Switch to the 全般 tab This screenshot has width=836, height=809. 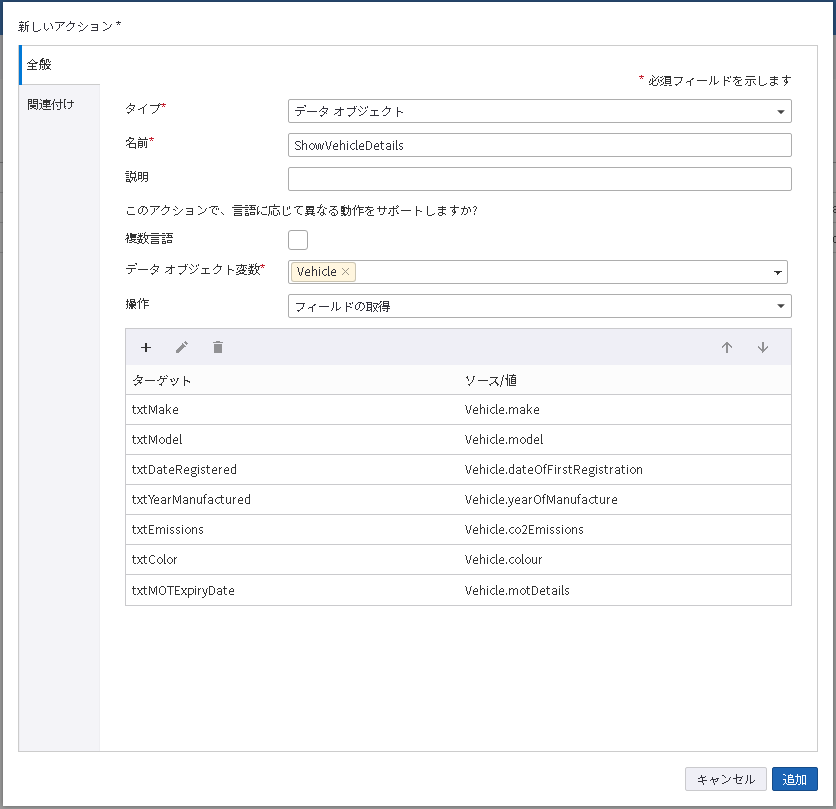[x=59, y=65]
